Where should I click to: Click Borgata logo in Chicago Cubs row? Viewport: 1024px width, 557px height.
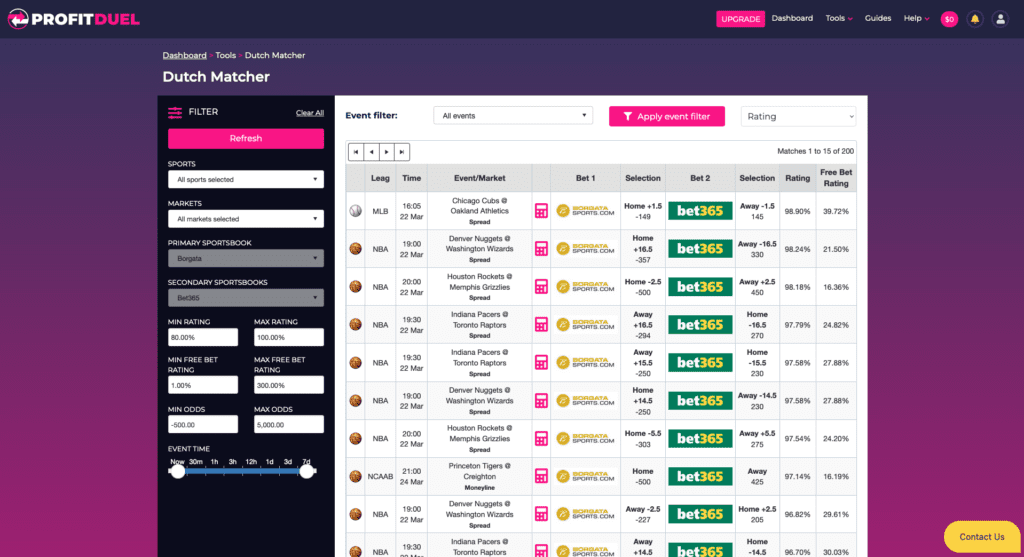tap(586, 211)
